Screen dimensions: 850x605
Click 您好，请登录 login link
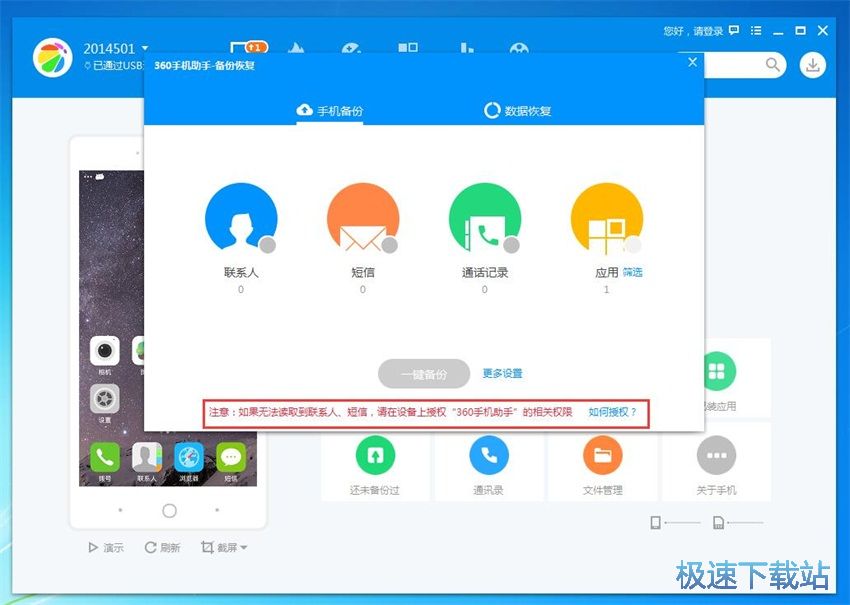point(693,31)
